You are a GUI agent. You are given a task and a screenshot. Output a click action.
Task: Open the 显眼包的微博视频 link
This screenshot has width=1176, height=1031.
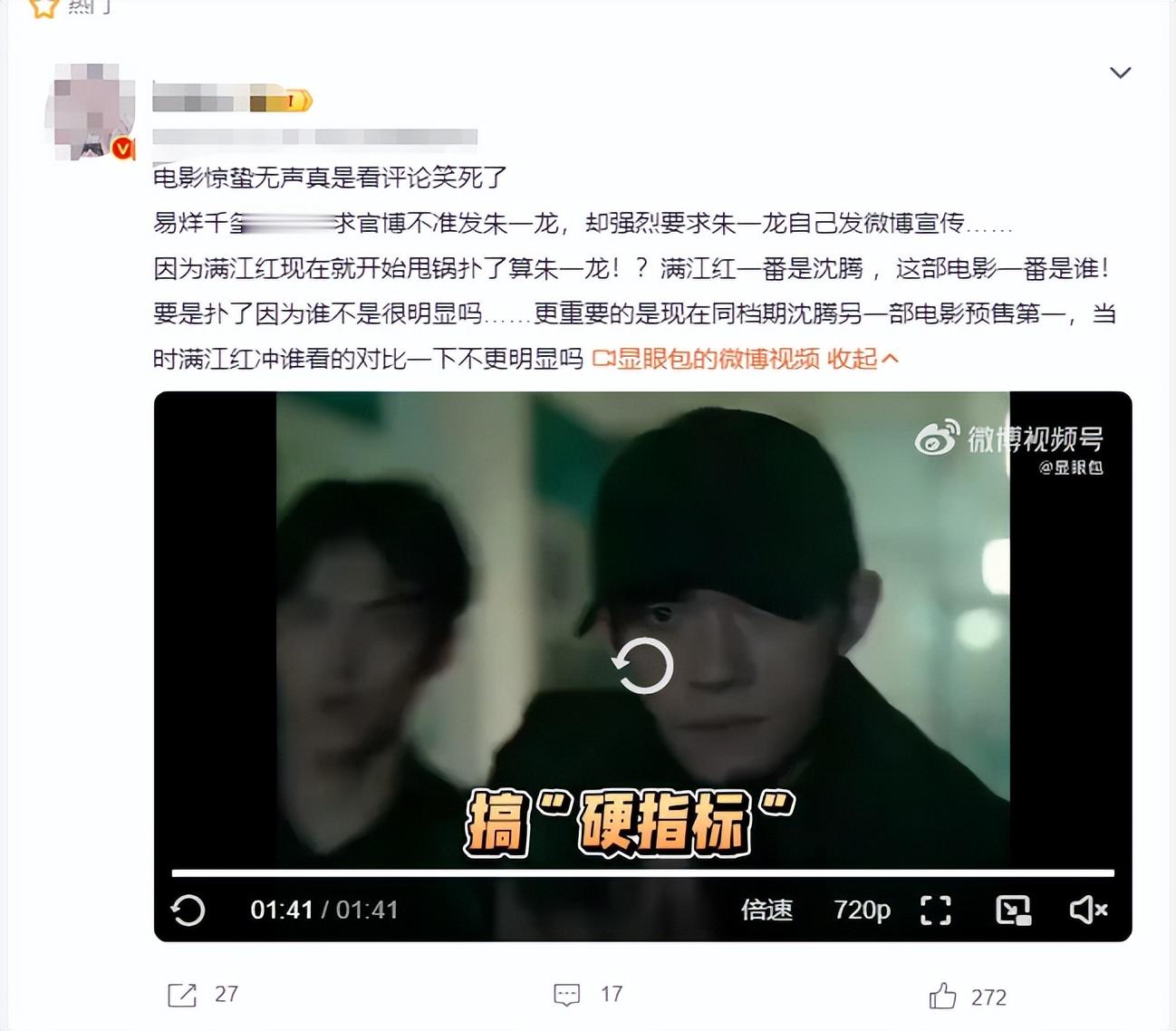(x=706, y=359)
